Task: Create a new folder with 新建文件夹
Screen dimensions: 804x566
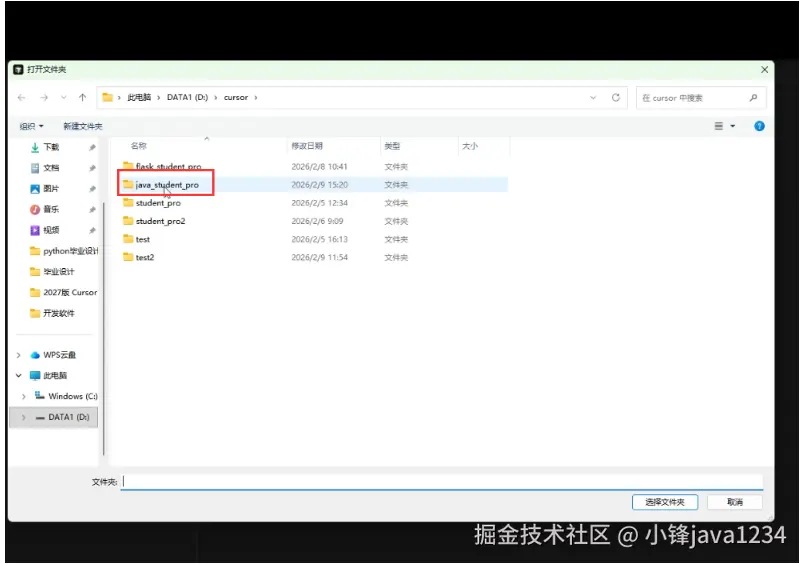Action: 83,126
